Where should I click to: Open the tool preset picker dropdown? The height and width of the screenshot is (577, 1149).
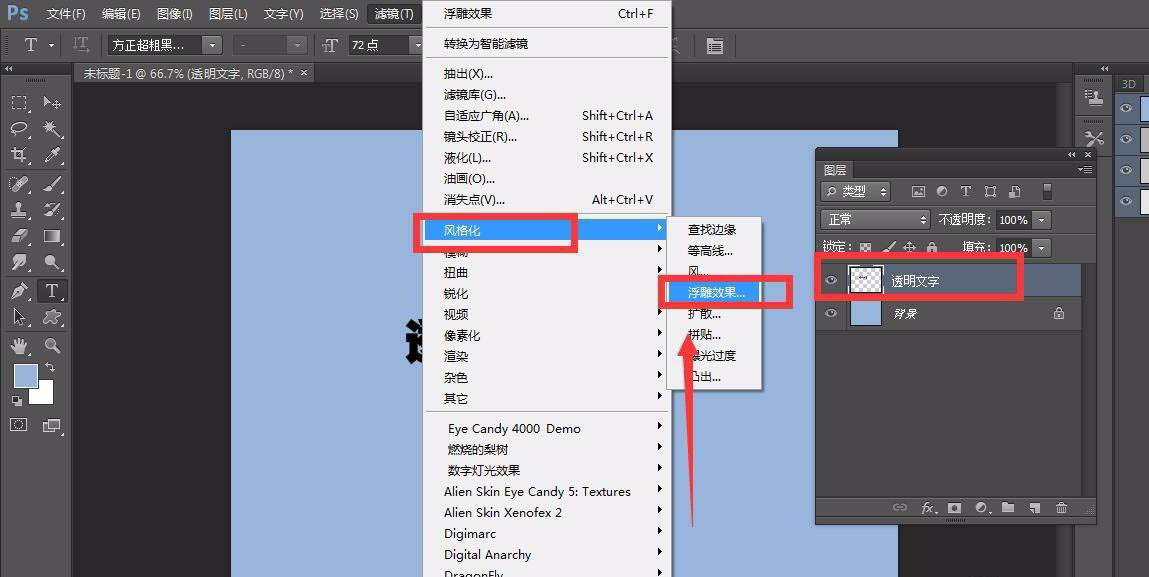click(51, 45)
